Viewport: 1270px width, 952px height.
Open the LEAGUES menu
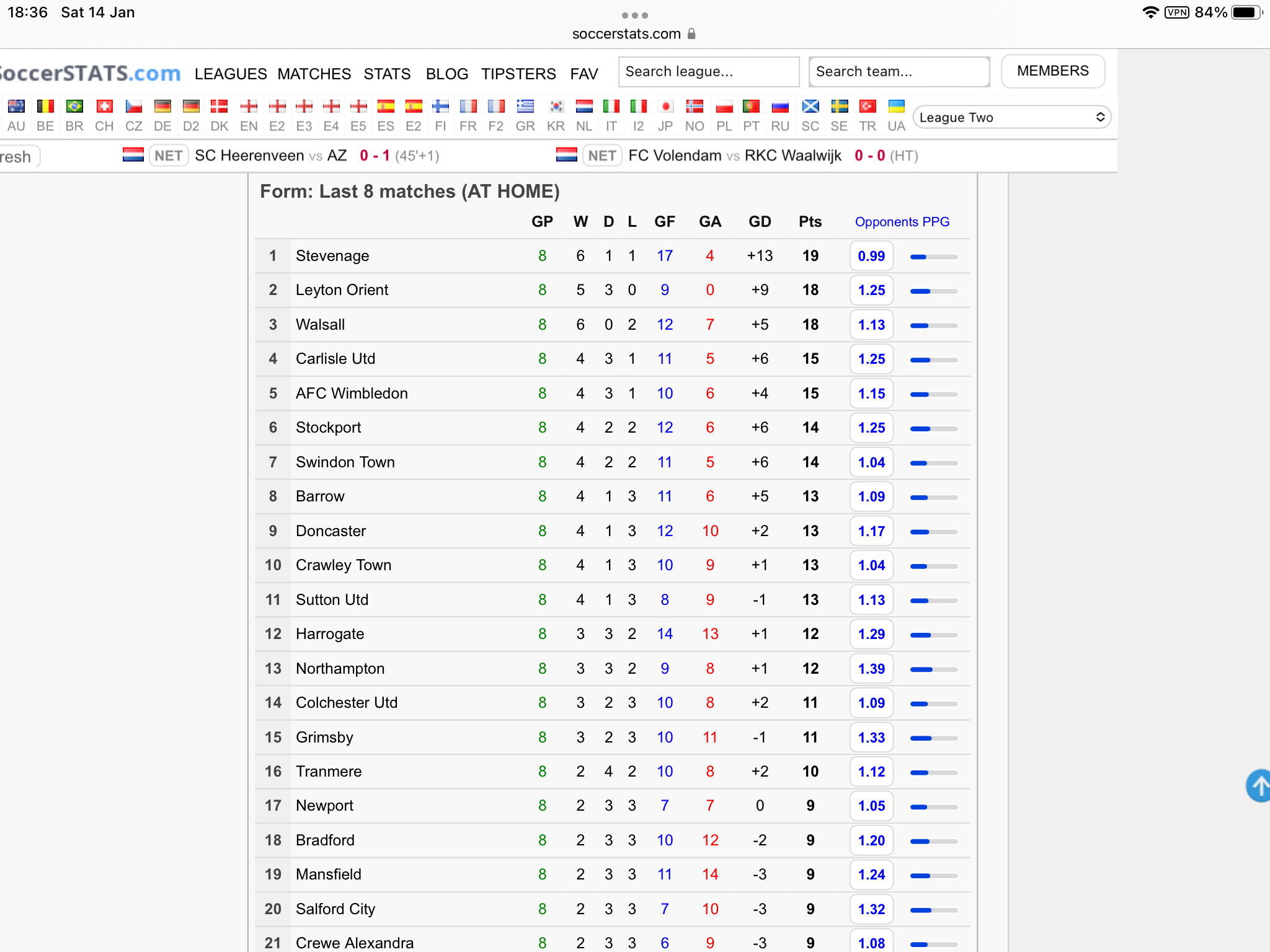[x=231, y=74]
